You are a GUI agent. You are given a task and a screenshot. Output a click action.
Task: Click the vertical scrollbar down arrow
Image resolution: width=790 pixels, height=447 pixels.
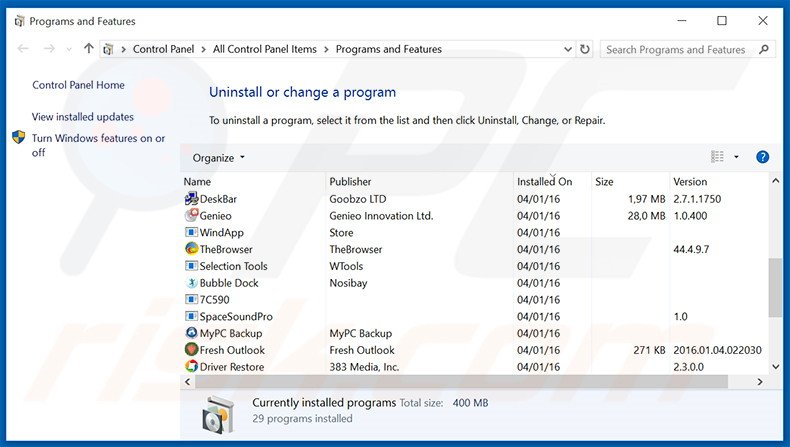click(775, 367)
